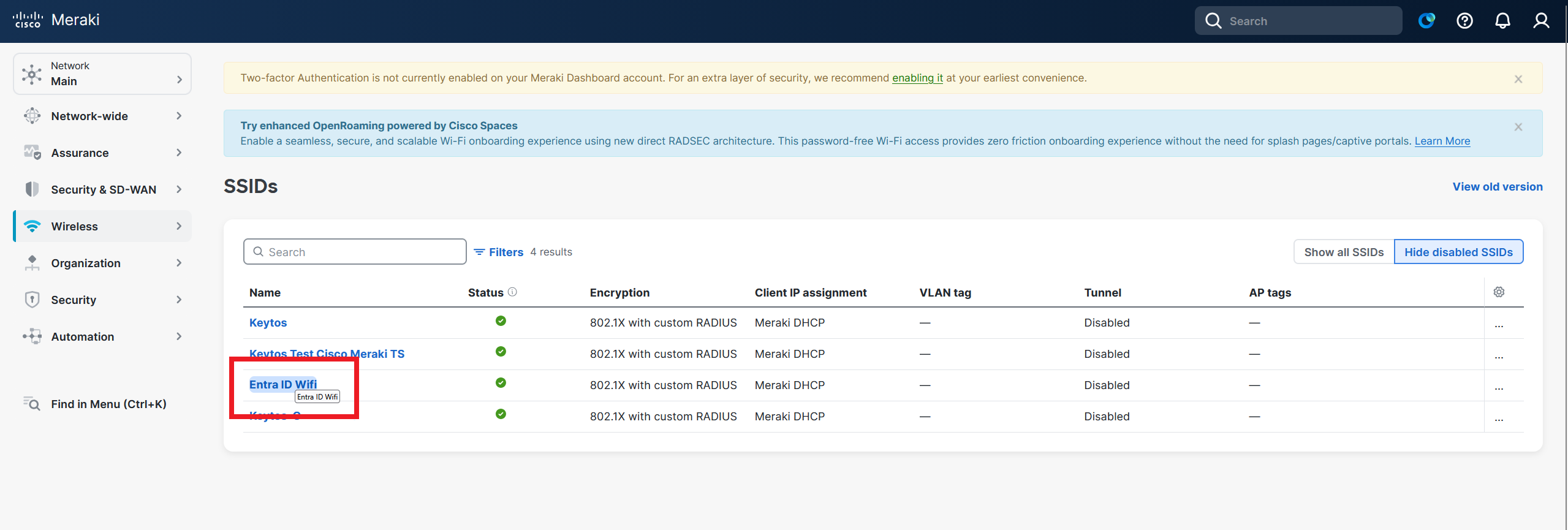The width and height of the screenshot is (1568, 530).
Task: Click the AP tags column header
Action: [x=1270, y=293]
